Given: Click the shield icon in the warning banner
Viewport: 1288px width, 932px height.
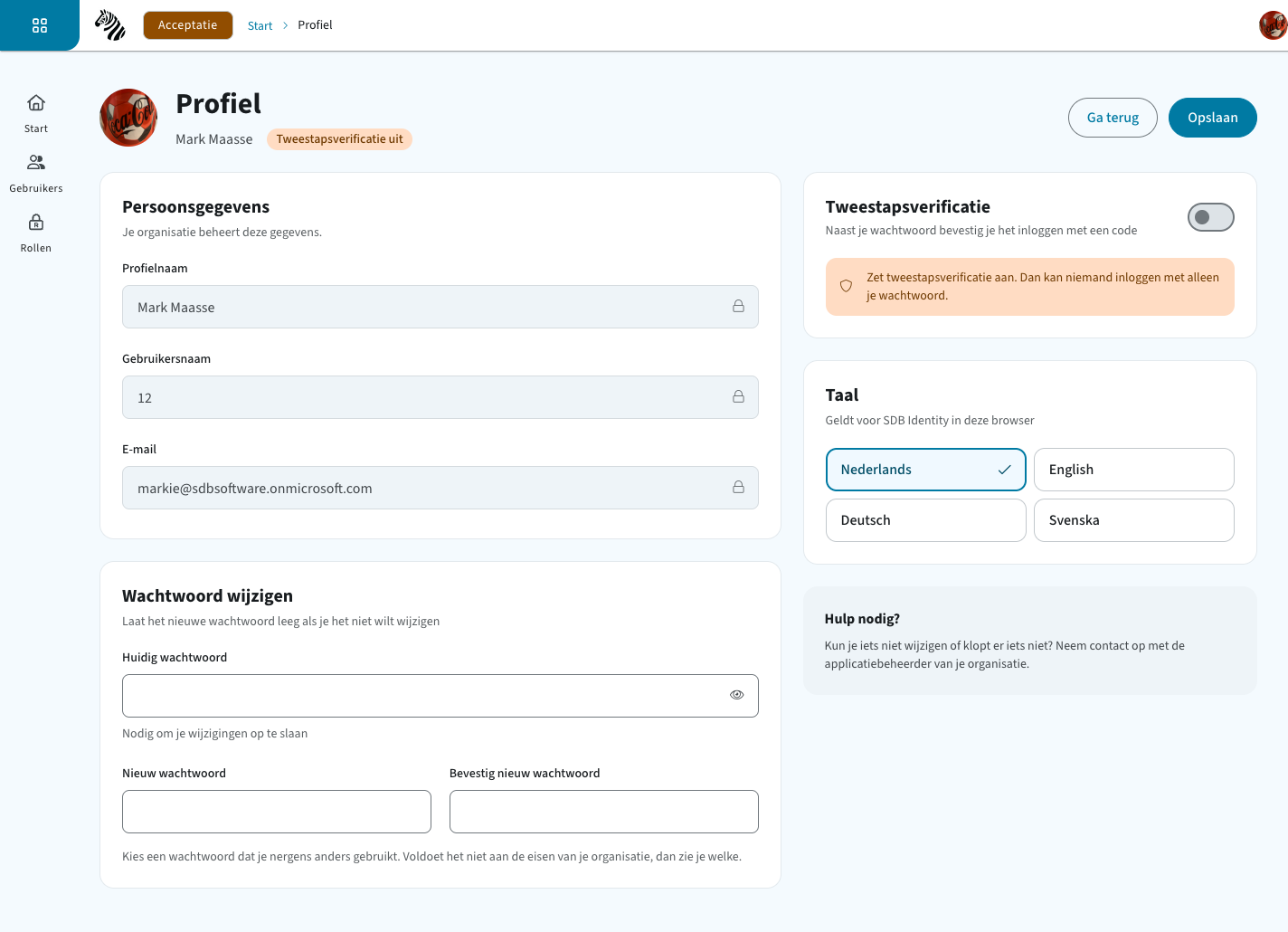Looking at the screenshot, I should click(x=846, y=286).
